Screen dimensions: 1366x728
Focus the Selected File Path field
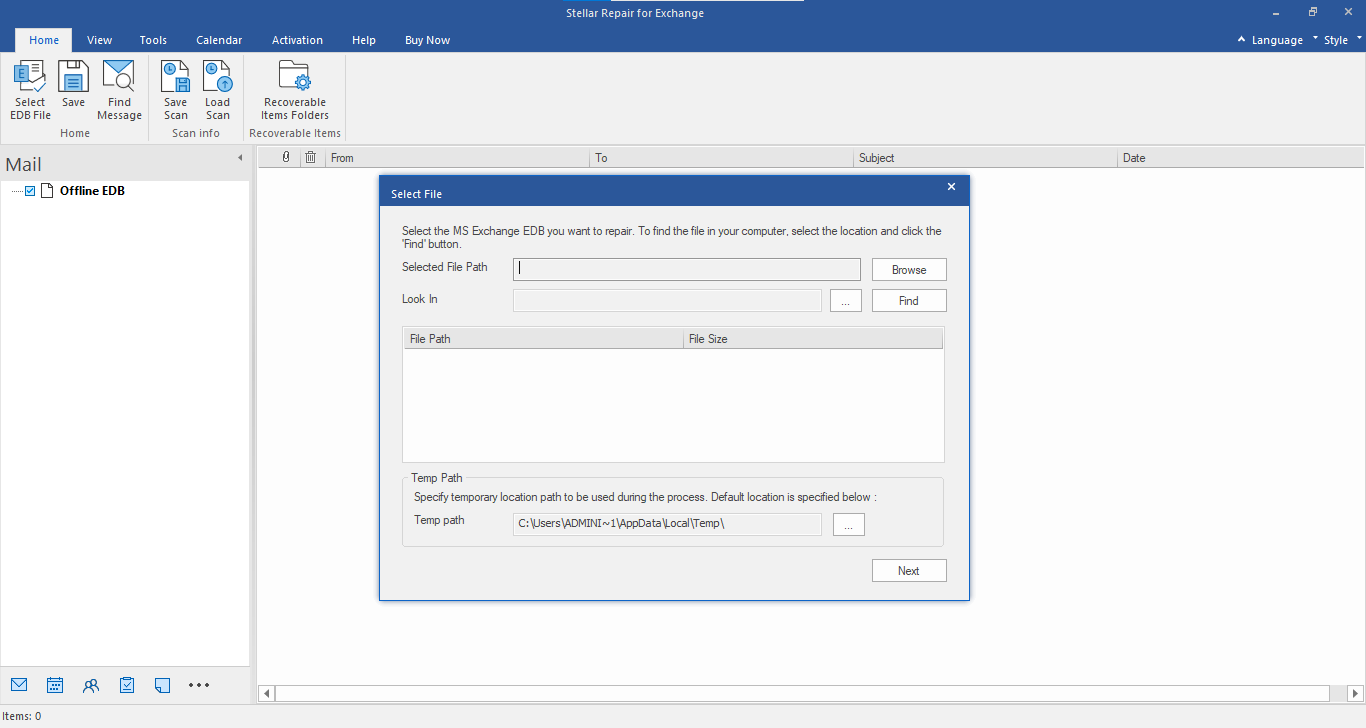pyautogui.click(x=687, y=269)
